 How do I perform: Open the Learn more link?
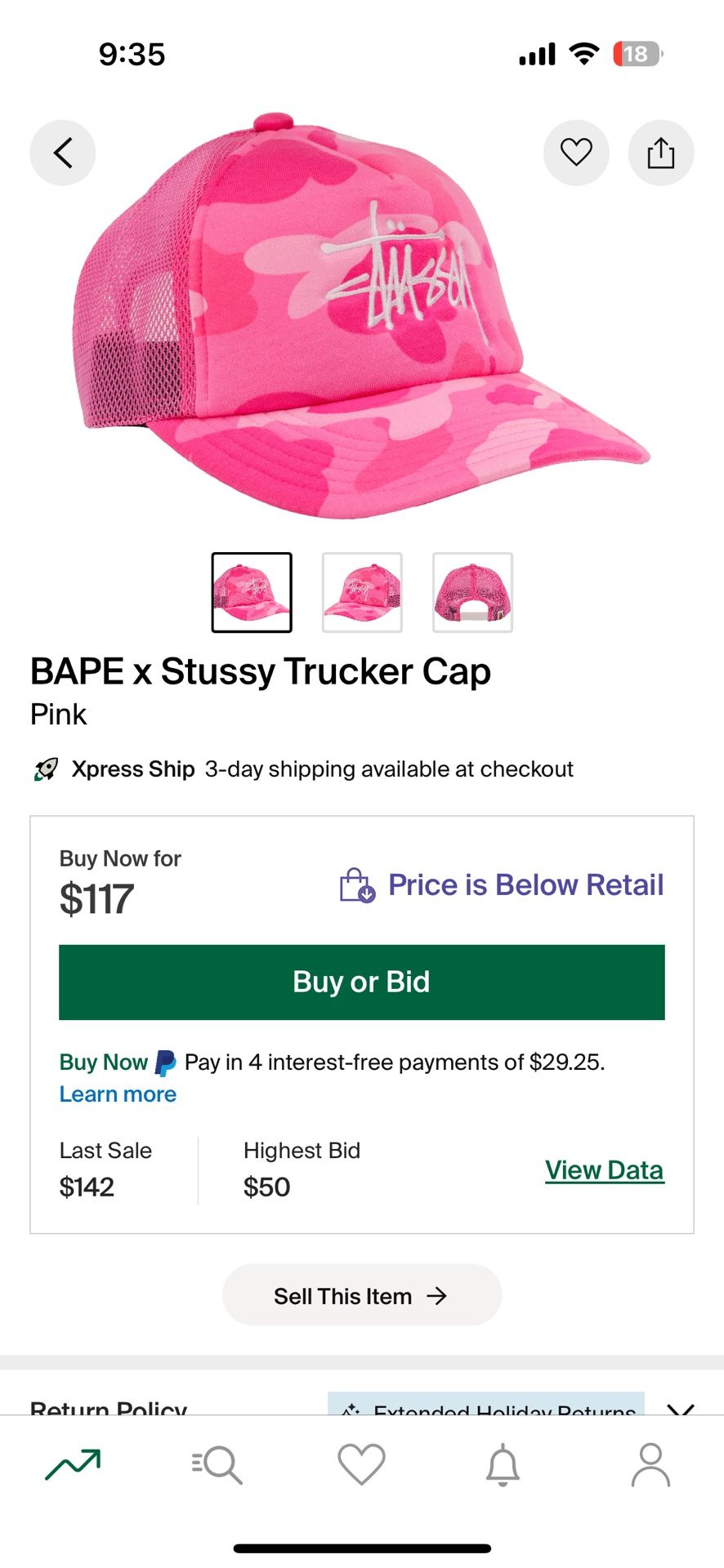(x=117, y=1094)
